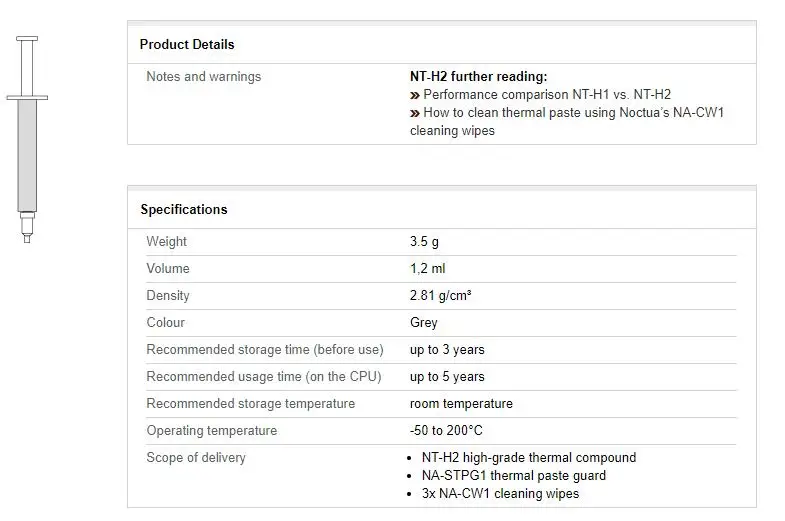Click the "Density" specification label
The height and width of the screenshot is (521, 785).
click(x=168, y=295)
